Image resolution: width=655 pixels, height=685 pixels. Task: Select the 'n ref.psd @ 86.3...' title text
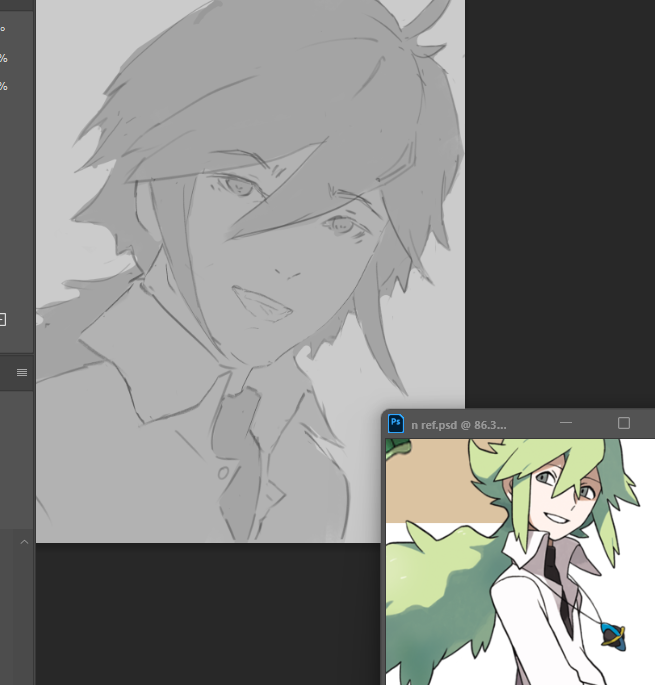(x=459, y=425)
